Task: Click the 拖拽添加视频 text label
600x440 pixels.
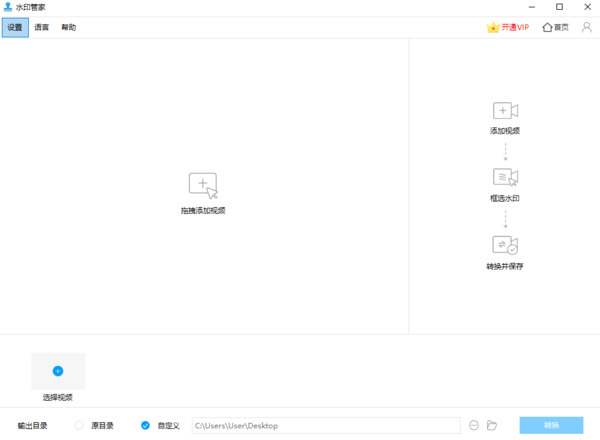Action: 203,211
